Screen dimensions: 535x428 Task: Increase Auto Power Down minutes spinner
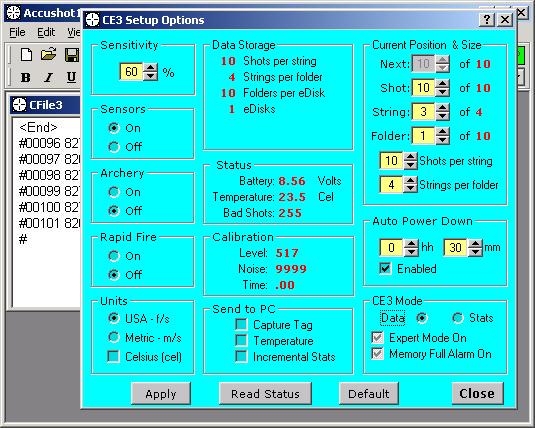click(475, 244)
